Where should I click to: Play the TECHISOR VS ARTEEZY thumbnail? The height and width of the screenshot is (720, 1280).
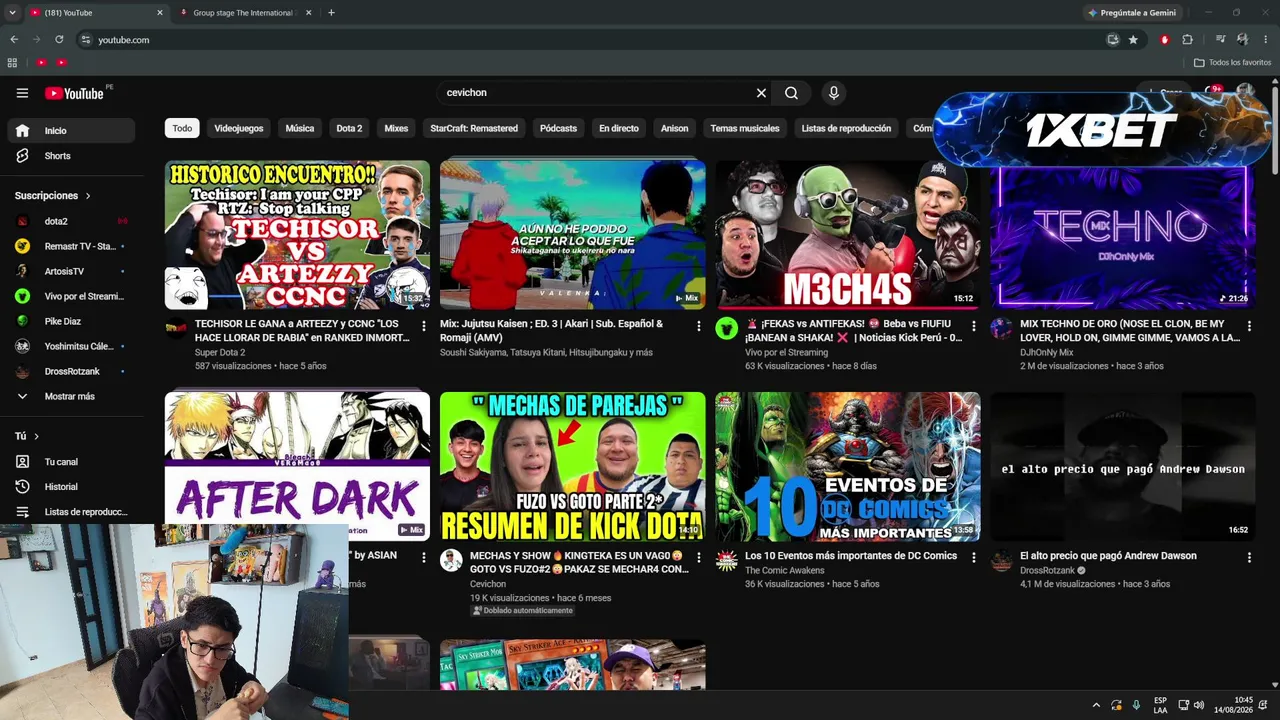click(x=297, y=235)
